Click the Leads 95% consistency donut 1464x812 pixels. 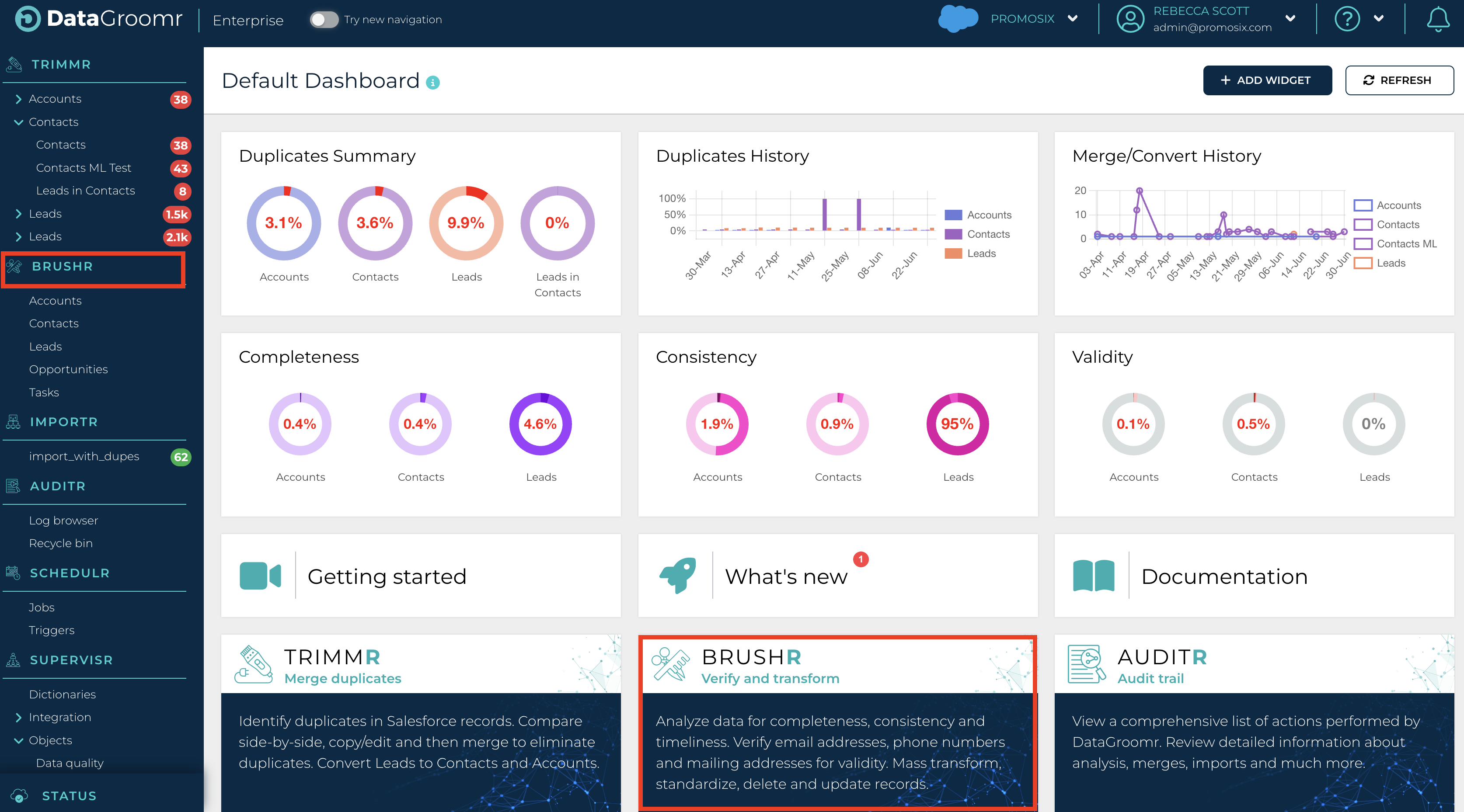pos(957,424)
